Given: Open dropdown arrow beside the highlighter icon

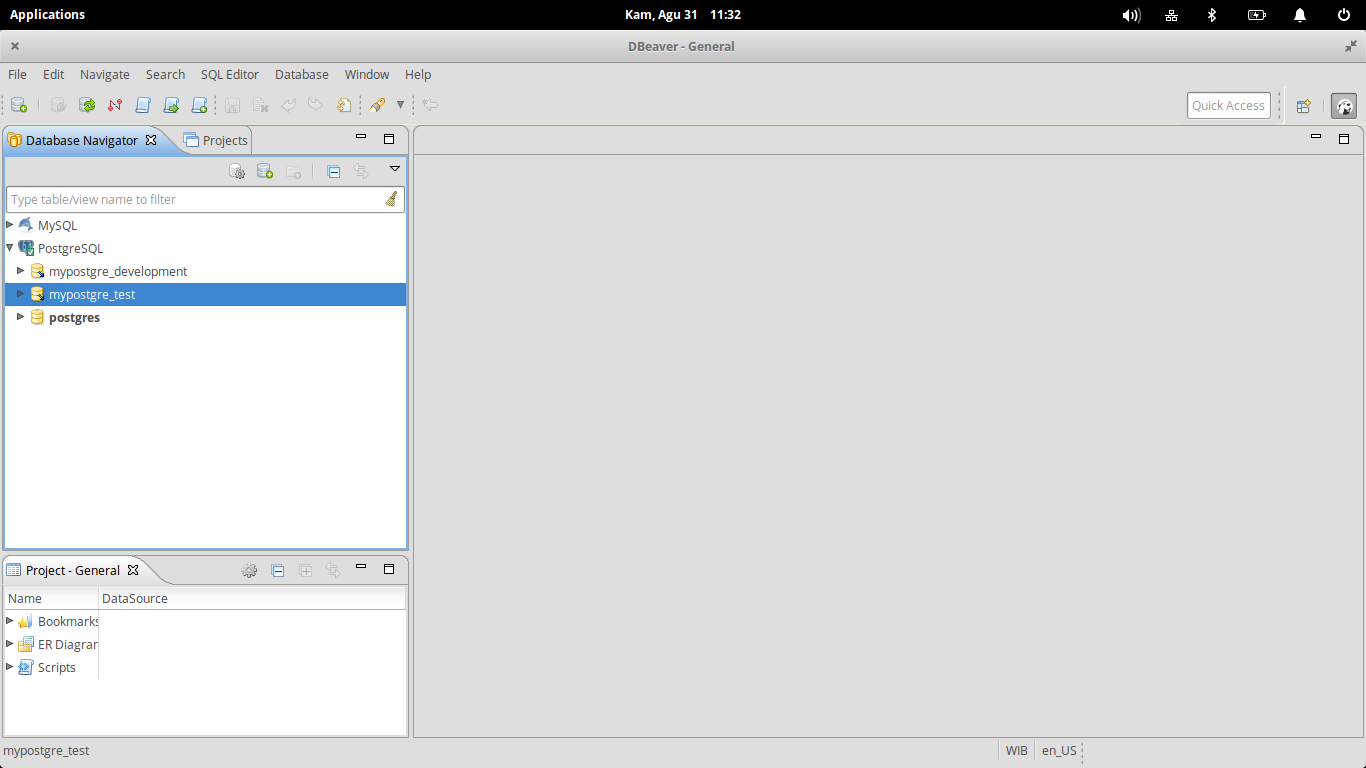Looking at the screenshot, I should pos(400,105).
